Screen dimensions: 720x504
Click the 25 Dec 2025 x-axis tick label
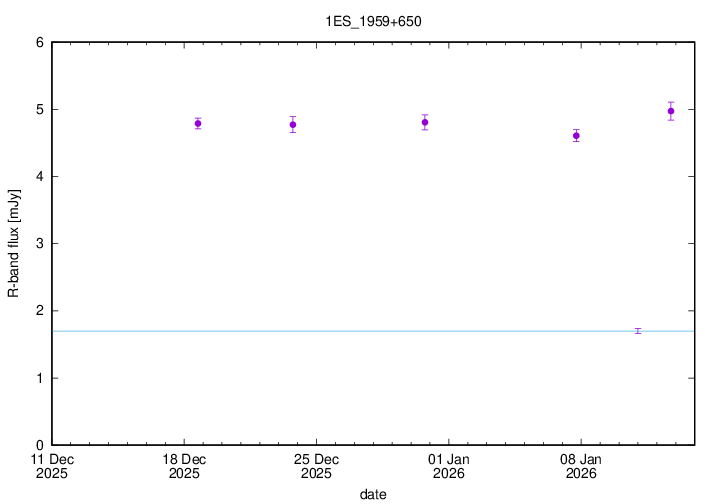(x=317, y=466)
